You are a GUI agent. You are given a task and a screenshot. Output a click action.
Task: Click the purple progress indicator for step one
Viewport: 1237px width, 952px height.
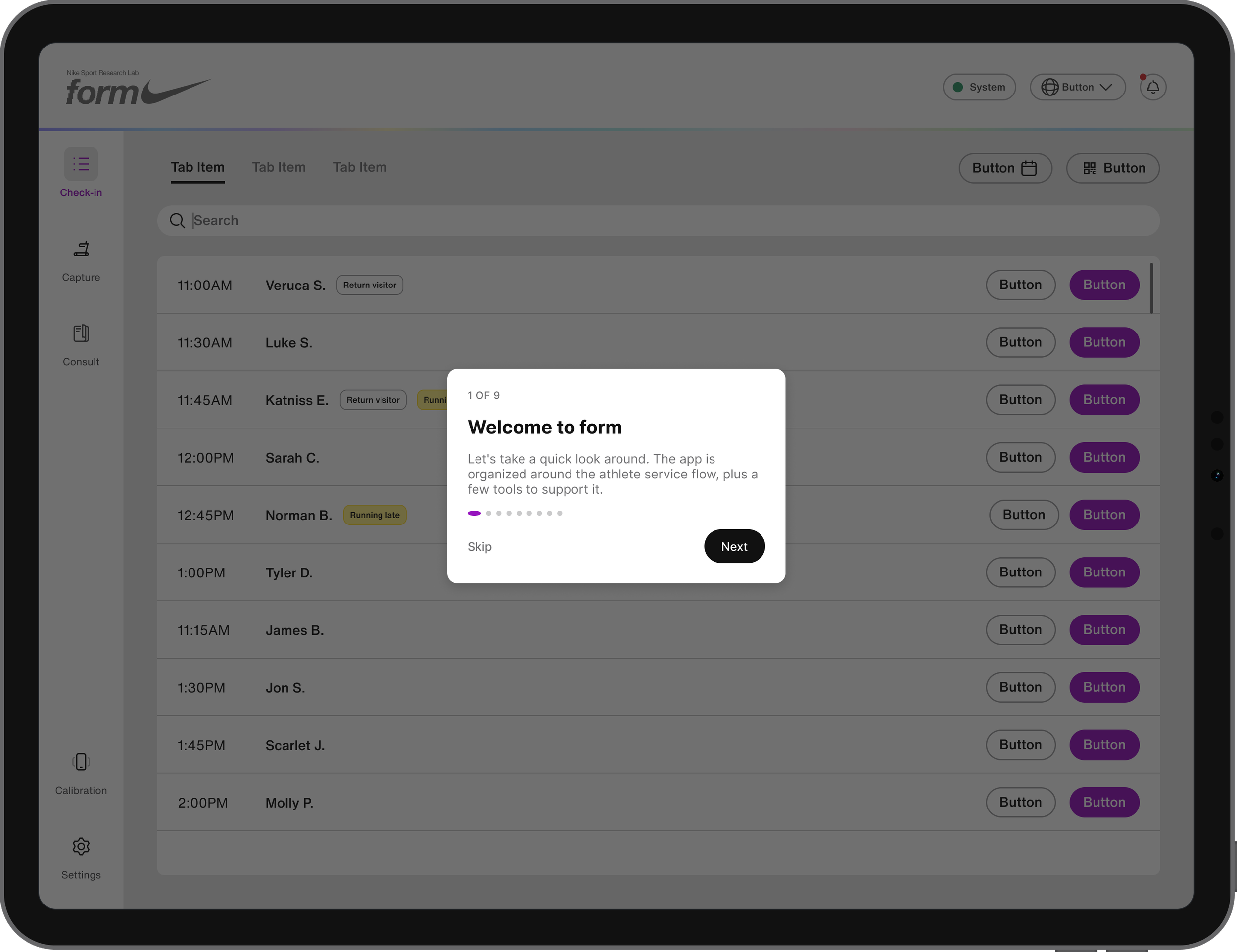coord(474,513)
